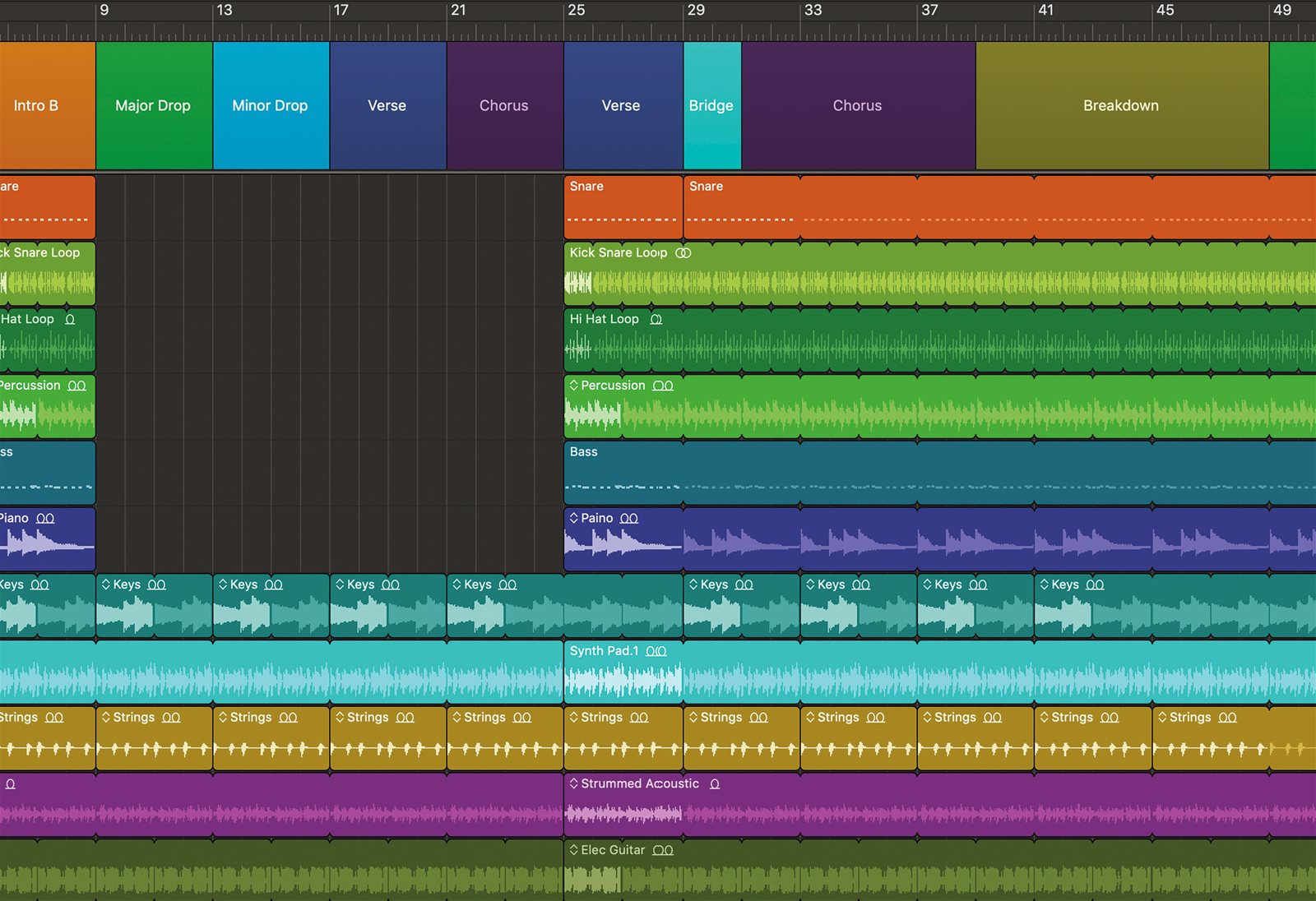Screen dimensions: 1316x901
Task: Select the Chorus marker starting at bar 31
Action: tap(858, 105)
